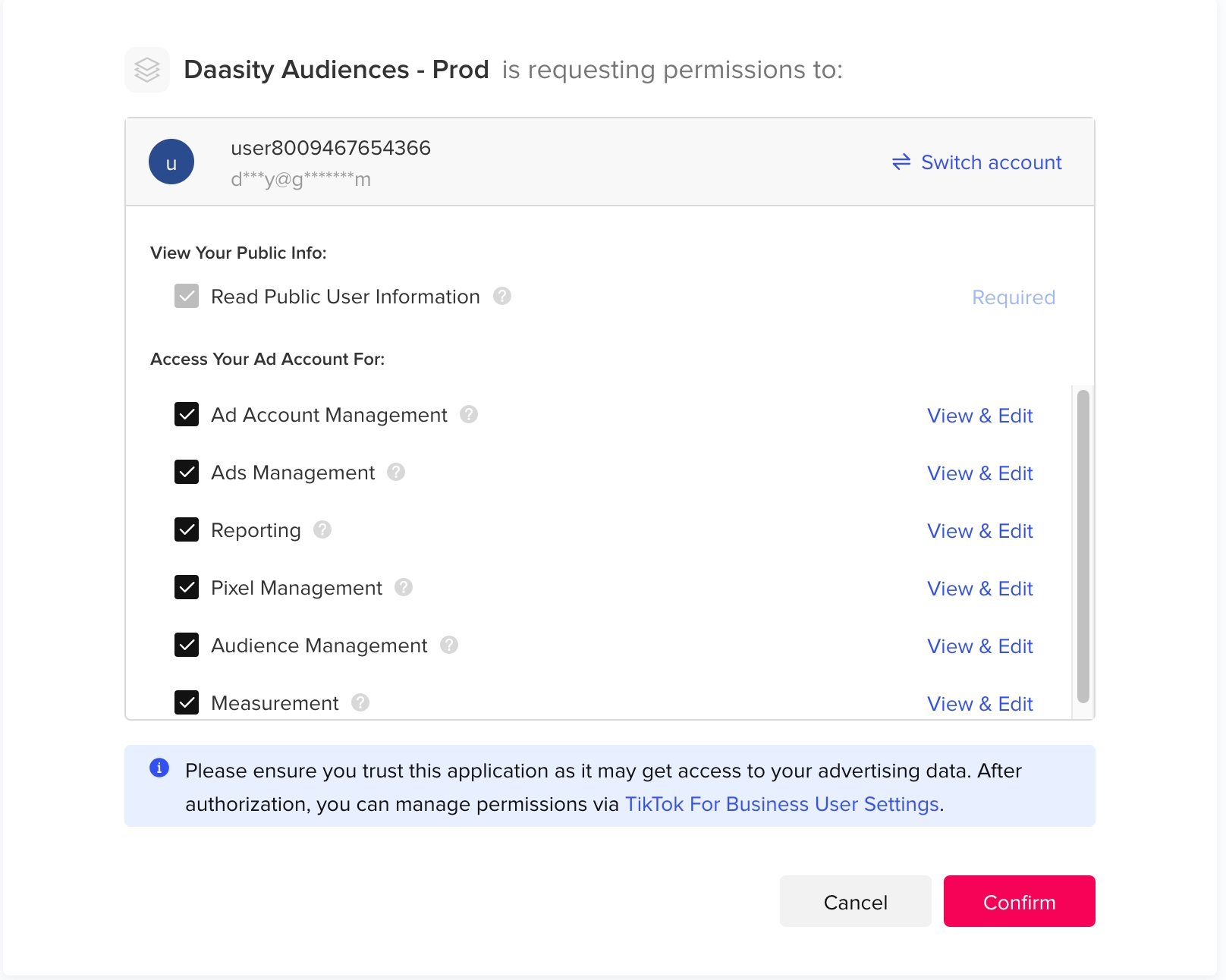
Task: Toggle the Audience Management checkbox
Action: (187, 645)
